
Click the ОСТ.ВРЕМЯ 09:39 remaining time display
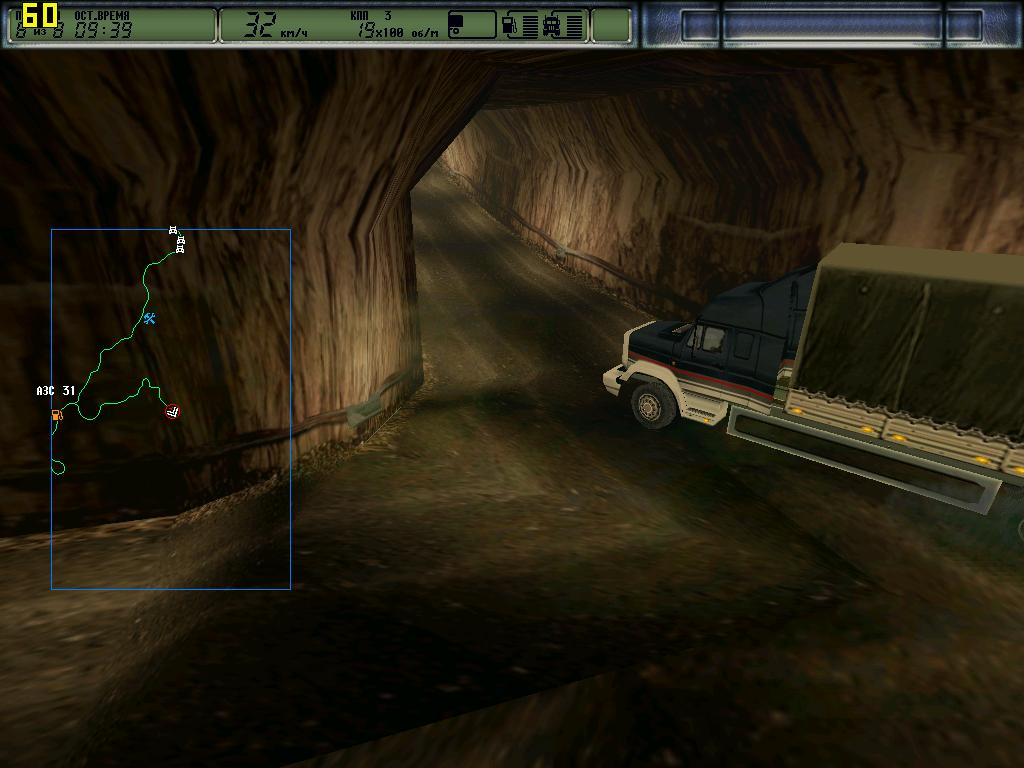(100, 25)
